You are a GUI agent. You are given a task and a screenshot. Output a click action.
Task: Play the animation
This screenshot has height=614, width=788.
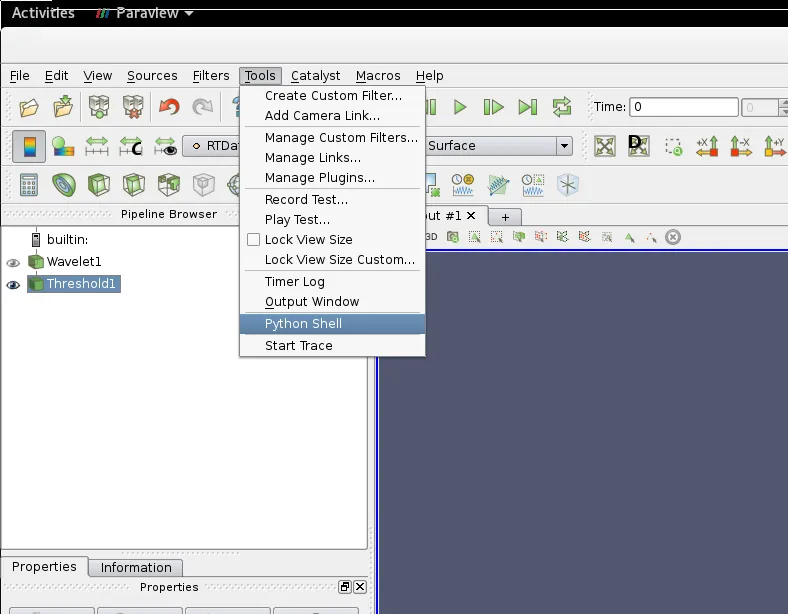point(460,107)
